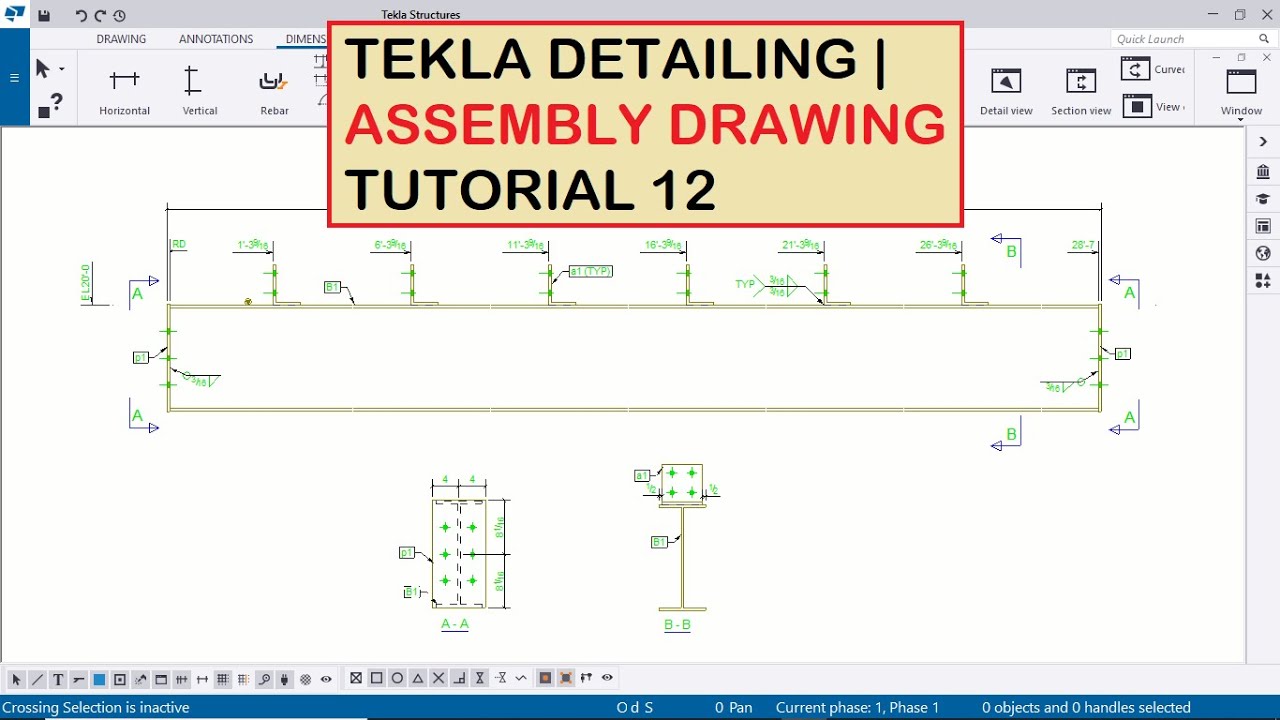Select the 'B - B' section view label

tap(677, 625)
